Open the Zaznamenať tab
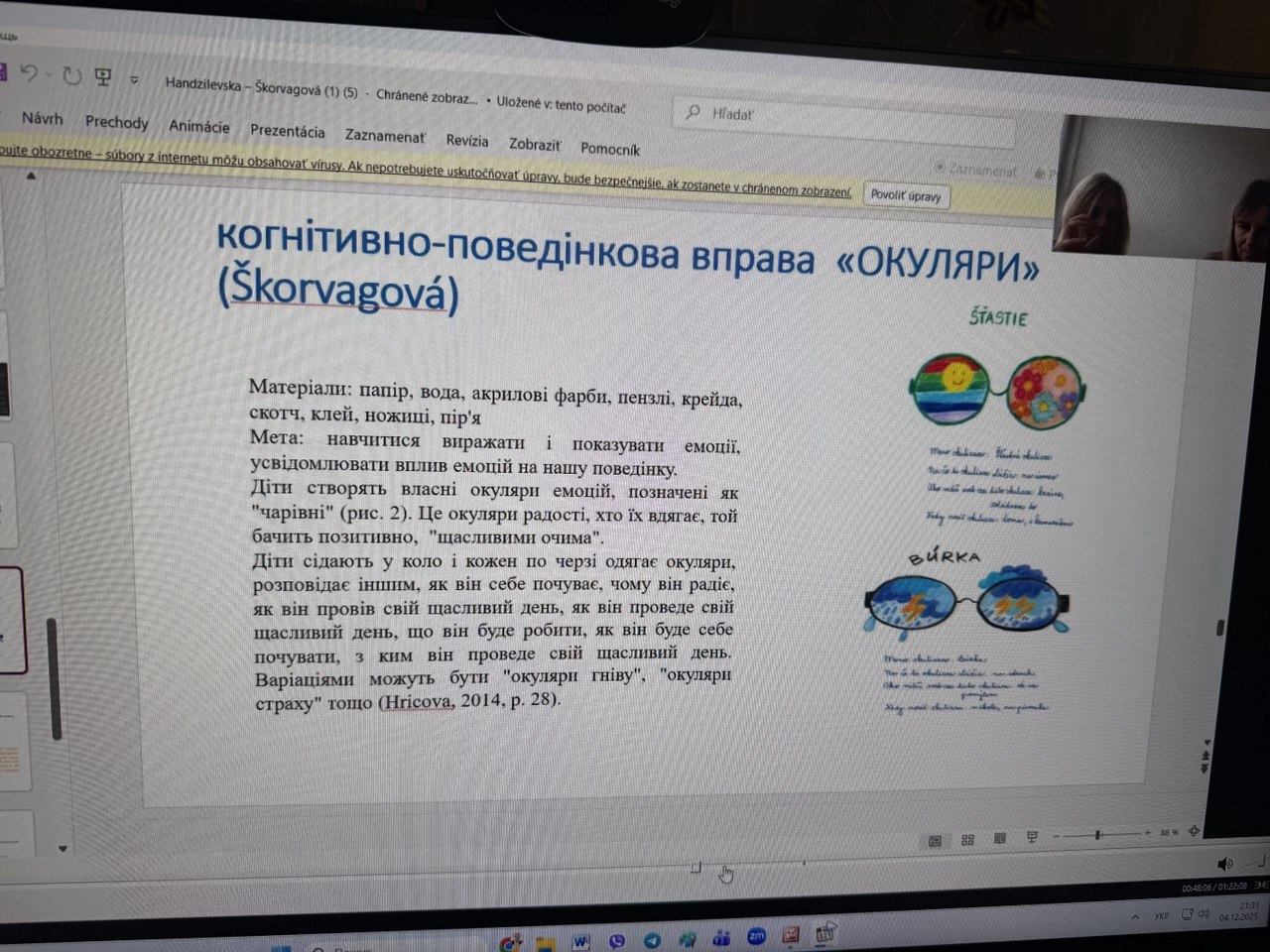Viewport: 1270px width, 952px height. tap(385, 136)
